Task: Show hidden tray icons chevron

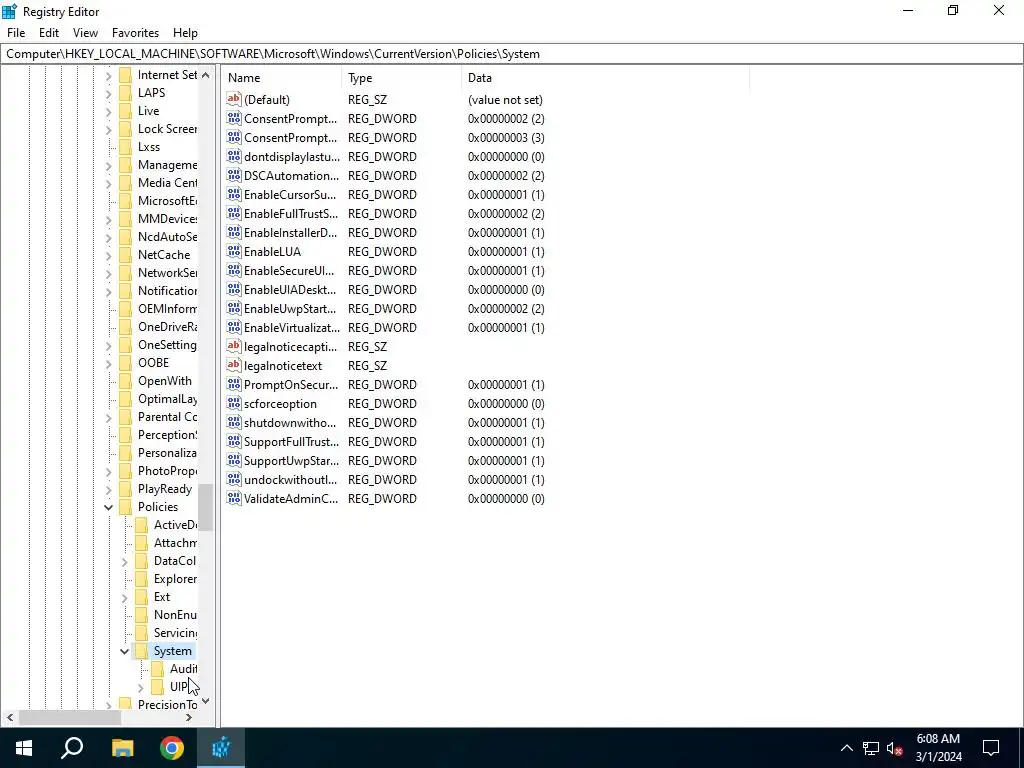Action: 846,748
